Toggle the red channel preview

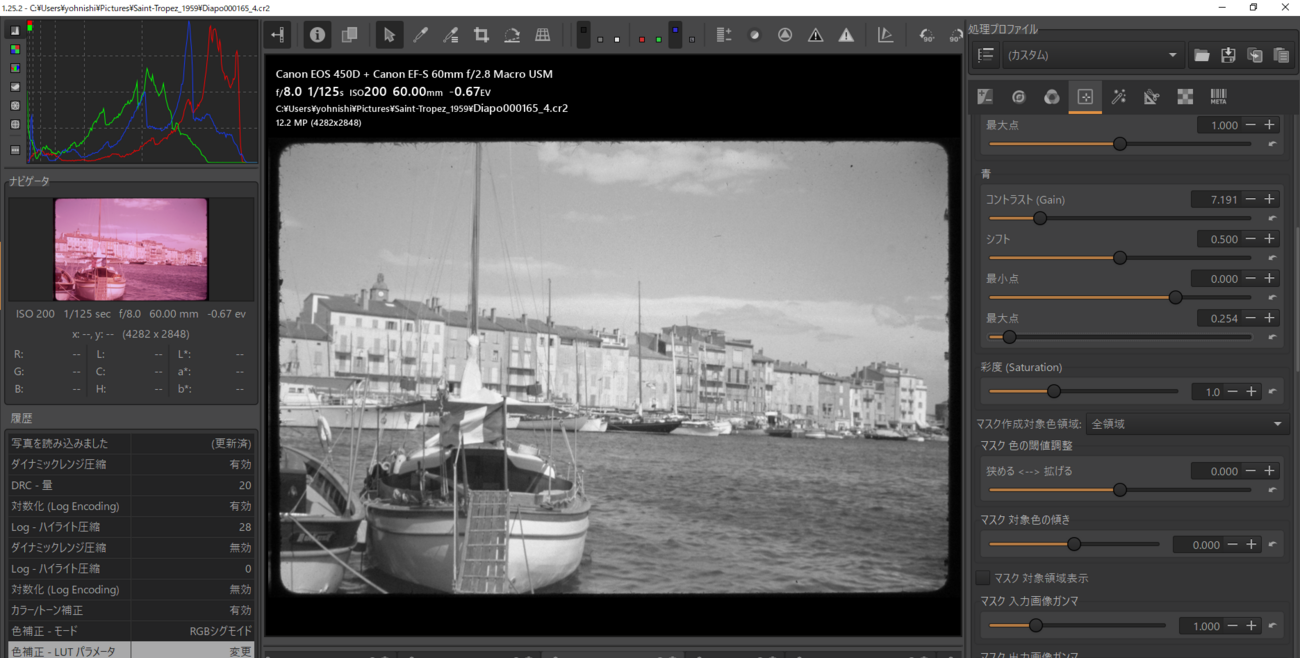pyautogui.click(x=641, y=39)
